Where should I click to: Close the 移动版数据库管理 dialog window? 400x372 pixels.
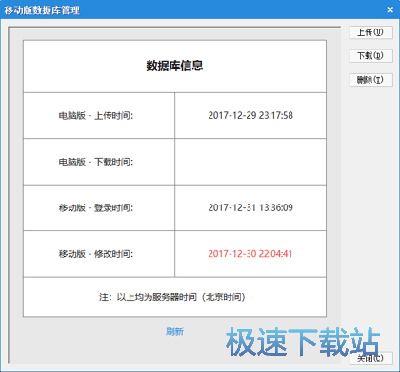[390, 10]
